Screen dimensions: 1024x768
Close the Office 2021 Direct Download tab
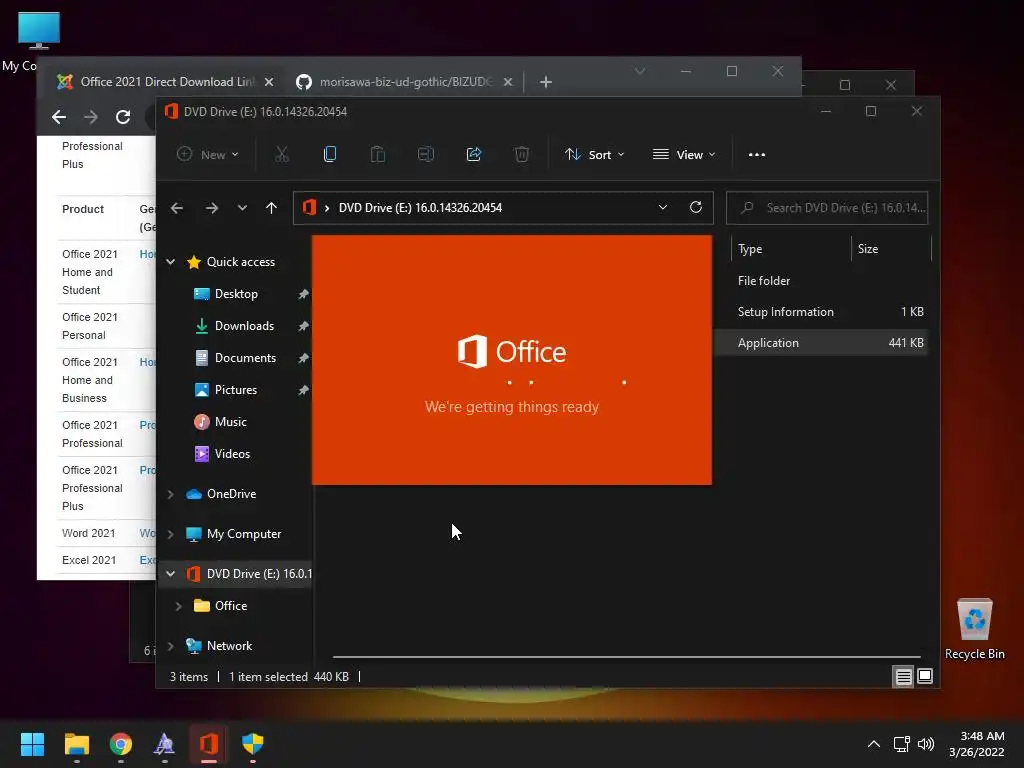[268, 82]
